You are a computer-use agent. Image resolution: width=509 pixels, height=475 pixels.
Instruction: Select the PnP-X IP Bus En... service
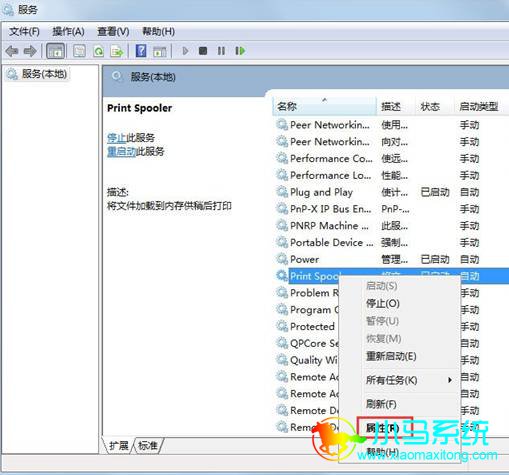[x=391, y=209]
